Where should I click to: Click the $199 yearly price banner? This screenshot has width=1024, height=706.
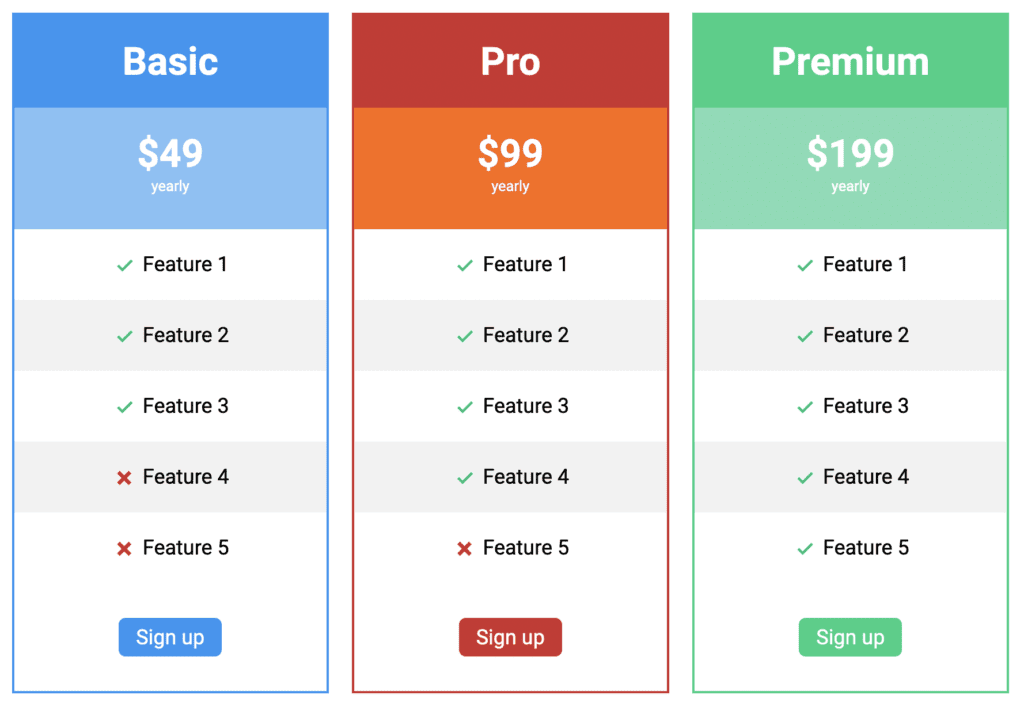point(850,166)
